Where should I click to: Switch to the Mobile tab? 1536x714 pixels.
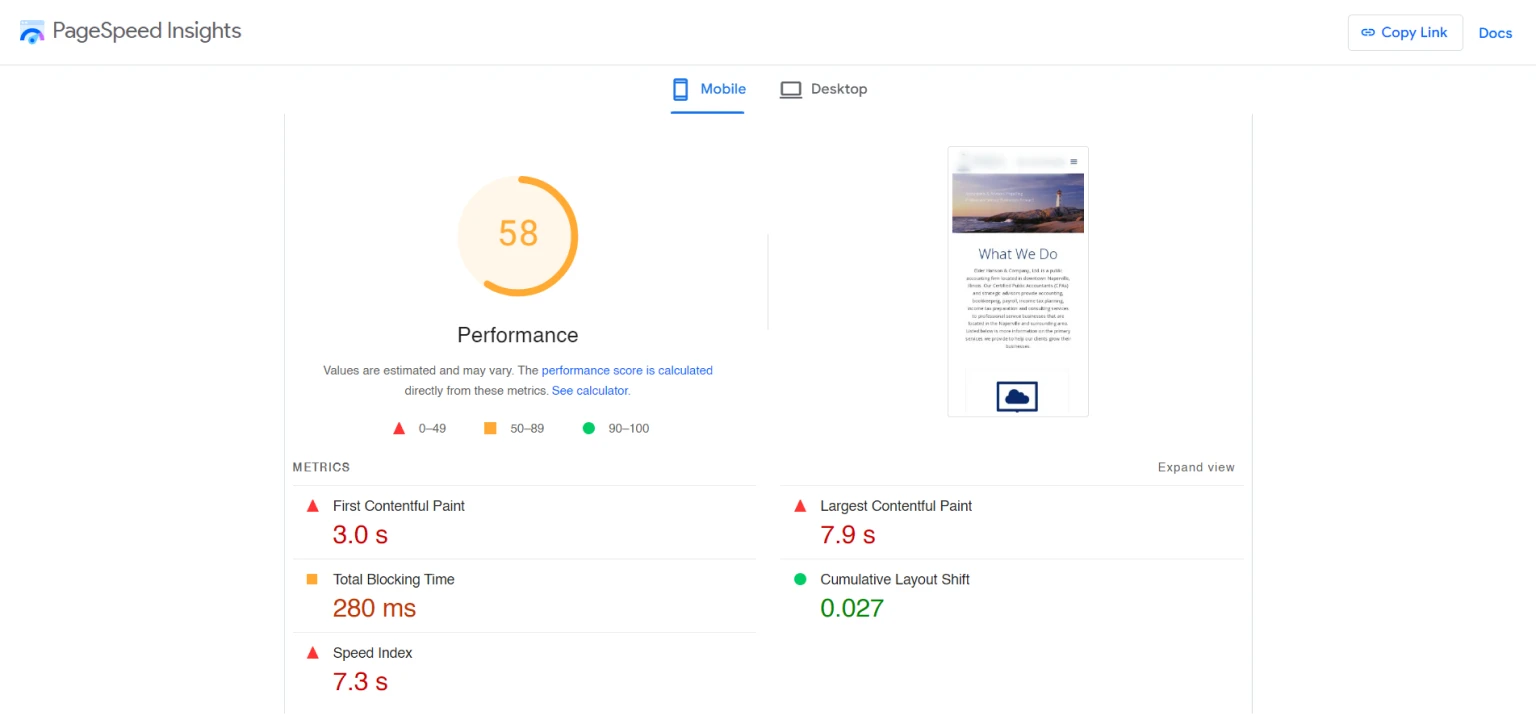point(708,89)
